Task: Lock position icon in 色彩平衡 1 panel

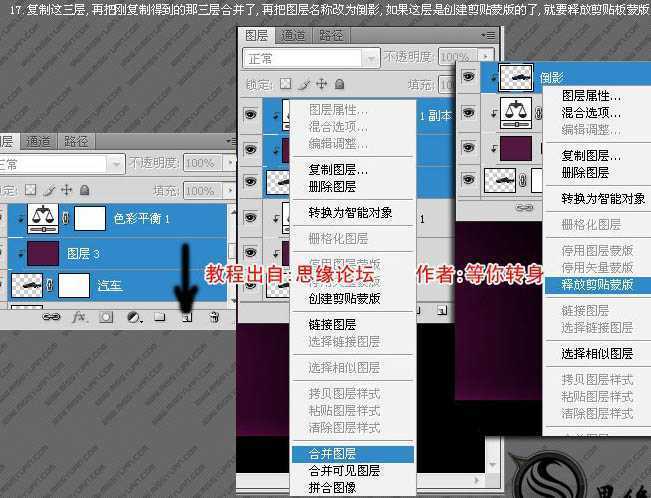Action: 66,190
